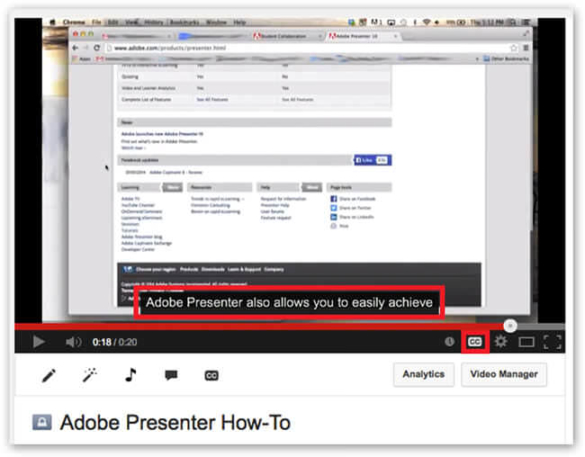Click the Facebook Like button in the video
The image size is (585, 457).
pos(372,160)
